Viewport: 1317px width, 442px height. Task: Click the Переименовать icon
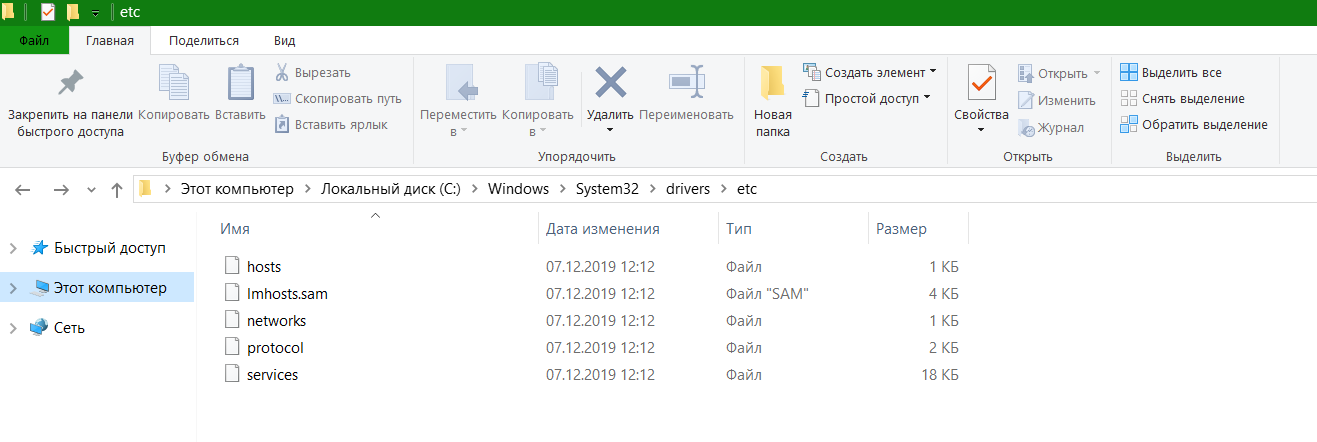click(x=686, y=83)
